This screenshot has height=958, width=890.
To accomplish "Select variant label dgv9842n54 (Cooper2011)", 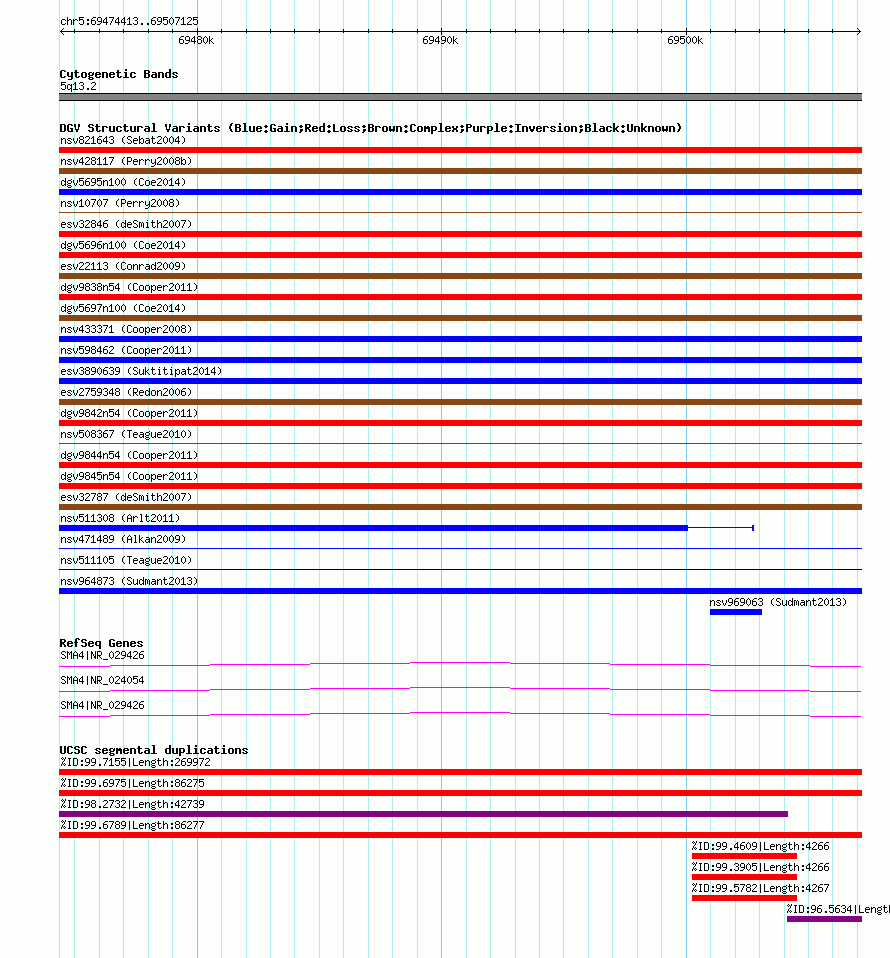I will [x=129, y=413].
